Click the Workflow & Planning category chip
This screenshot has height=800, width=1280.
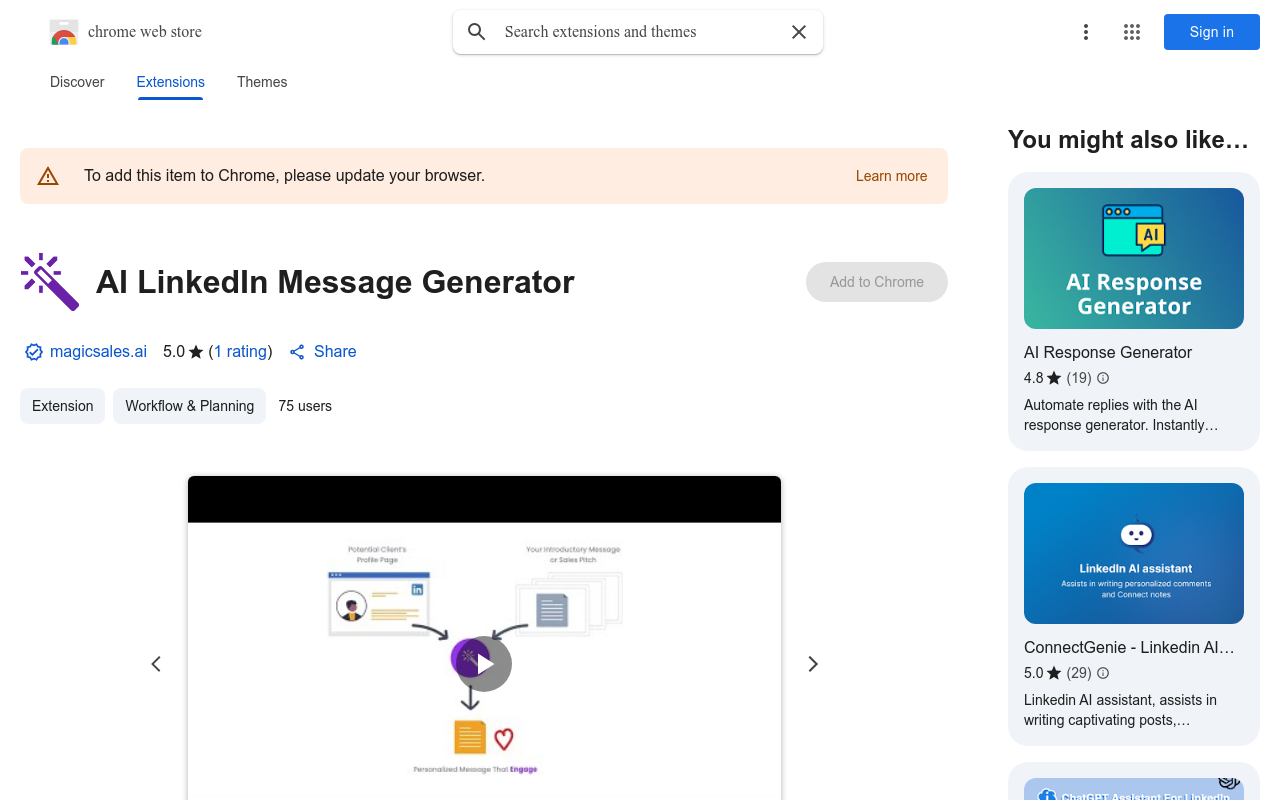coord(189,406)
